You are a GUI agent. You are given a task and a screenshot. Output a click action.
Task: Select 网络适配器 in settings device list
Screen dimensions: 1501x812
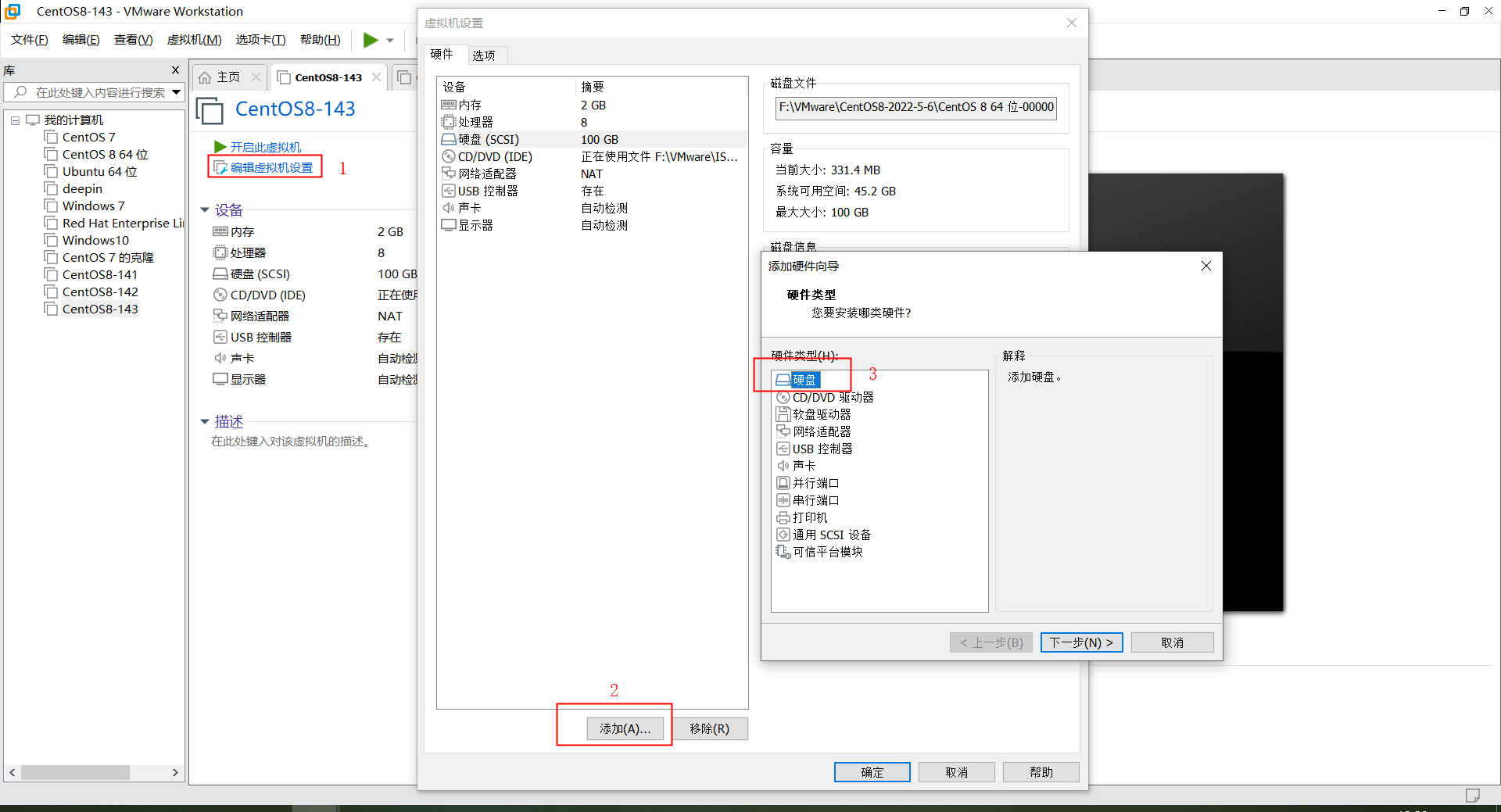tap(592, 173)
